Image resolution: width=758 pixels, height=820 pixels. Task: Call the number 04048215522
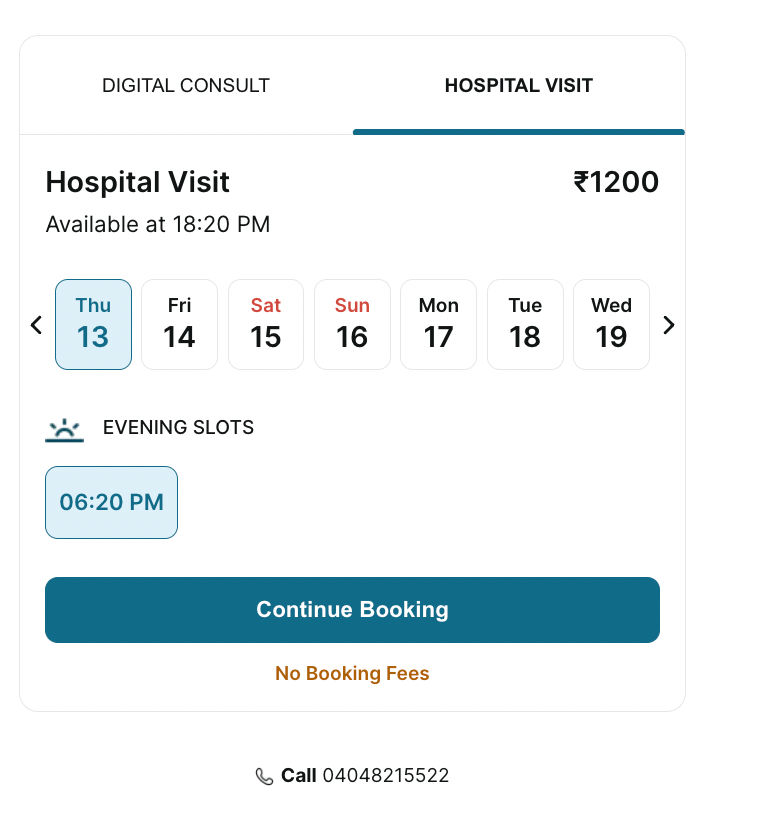click(x=385, y=776)
